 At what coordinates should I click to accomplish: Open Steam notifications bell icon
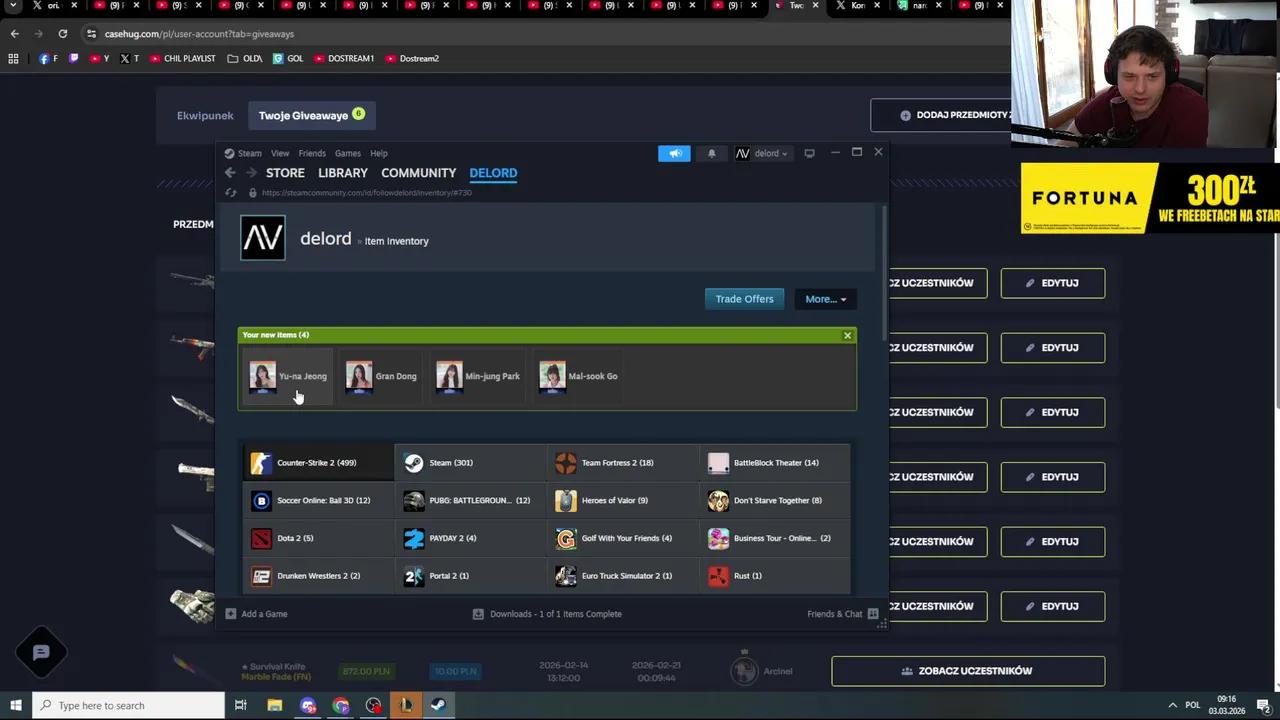click(711, 153)
